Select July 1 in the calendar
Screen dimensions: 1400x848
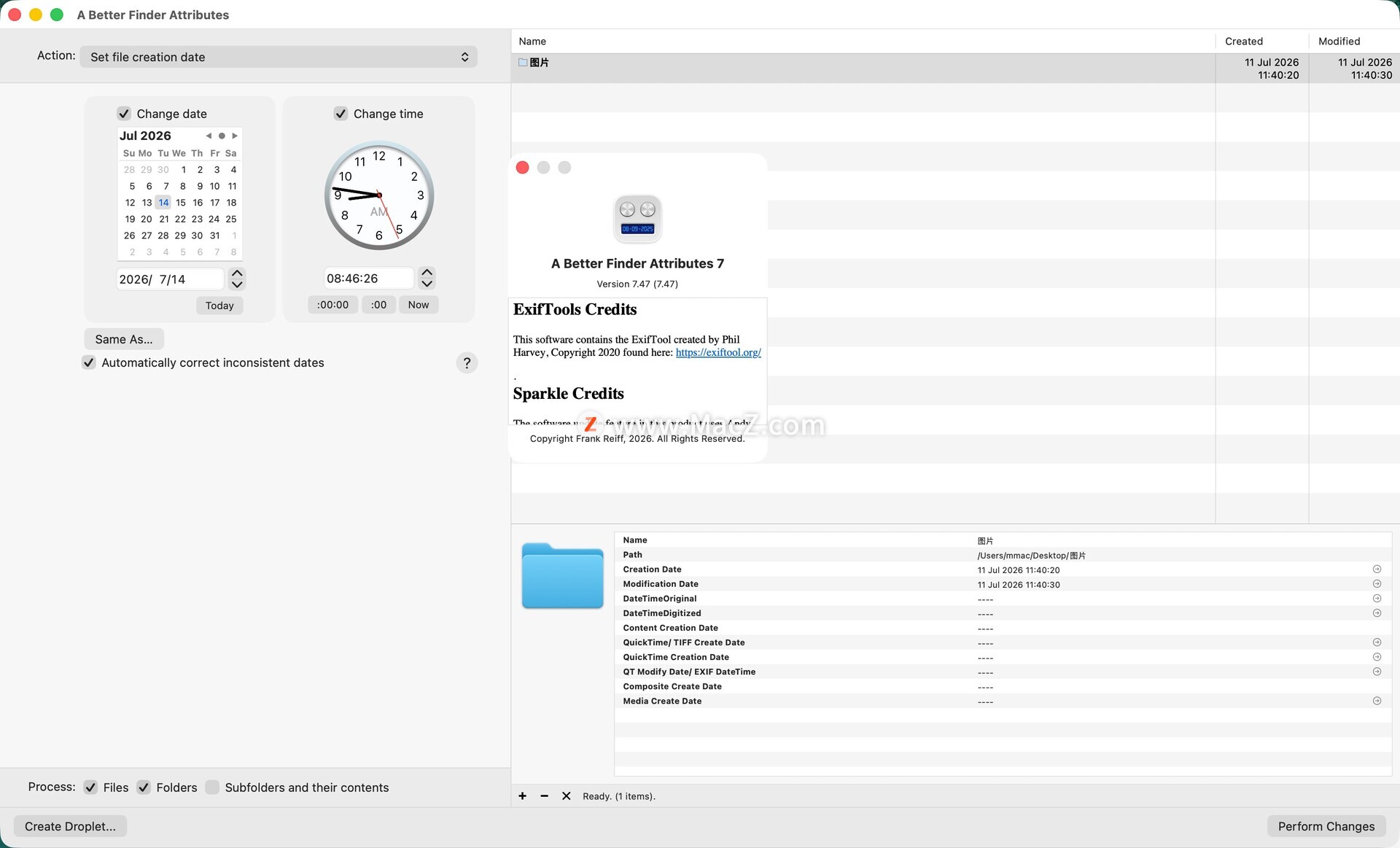click(x=184, y=170)
